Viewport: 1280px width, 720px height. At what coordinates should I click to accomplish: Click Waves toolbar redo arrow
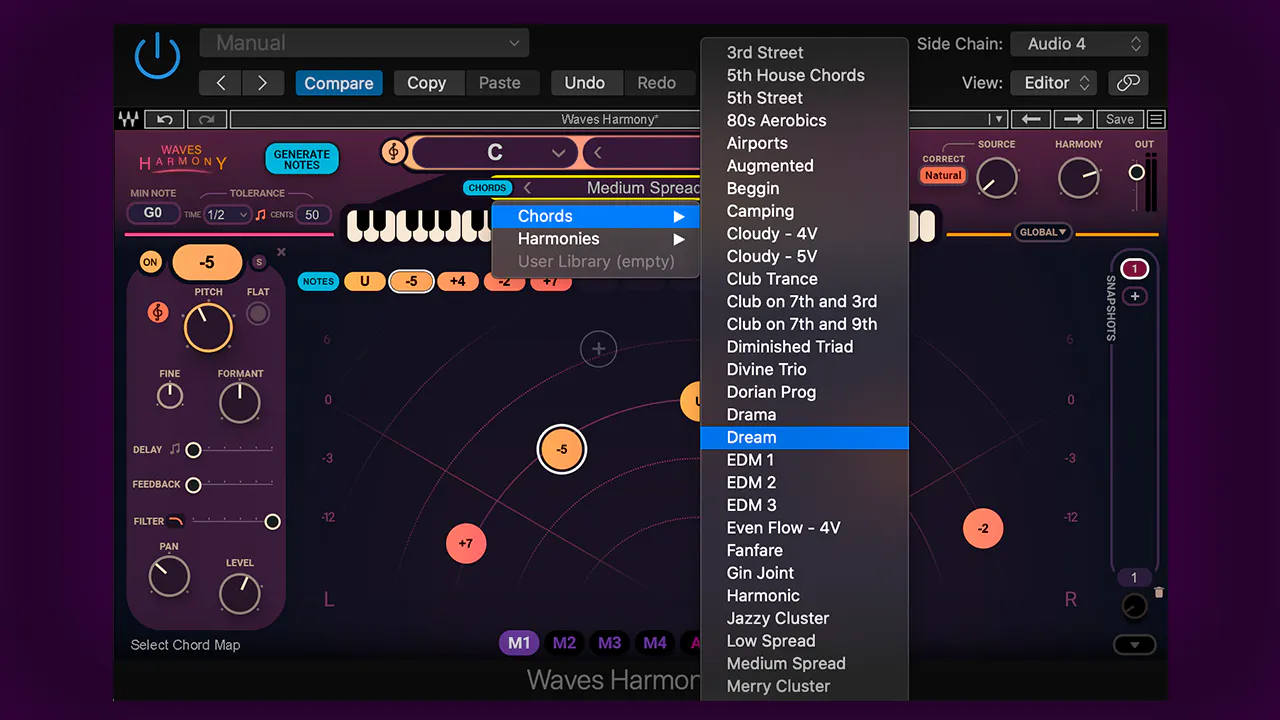[206, 119]
